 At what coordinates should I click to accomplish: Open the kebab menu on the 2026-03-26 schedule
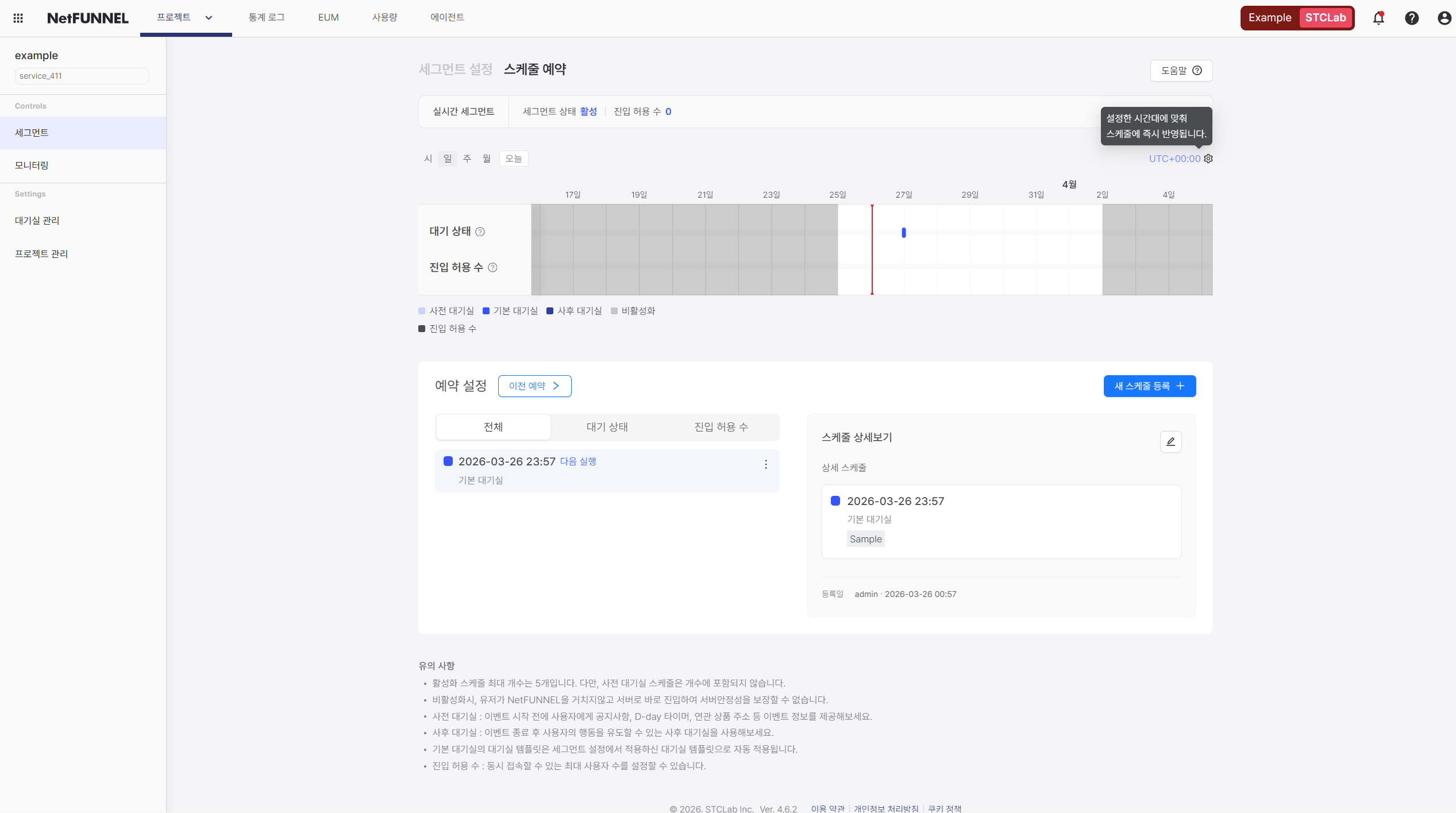click(x=765, y=464)
